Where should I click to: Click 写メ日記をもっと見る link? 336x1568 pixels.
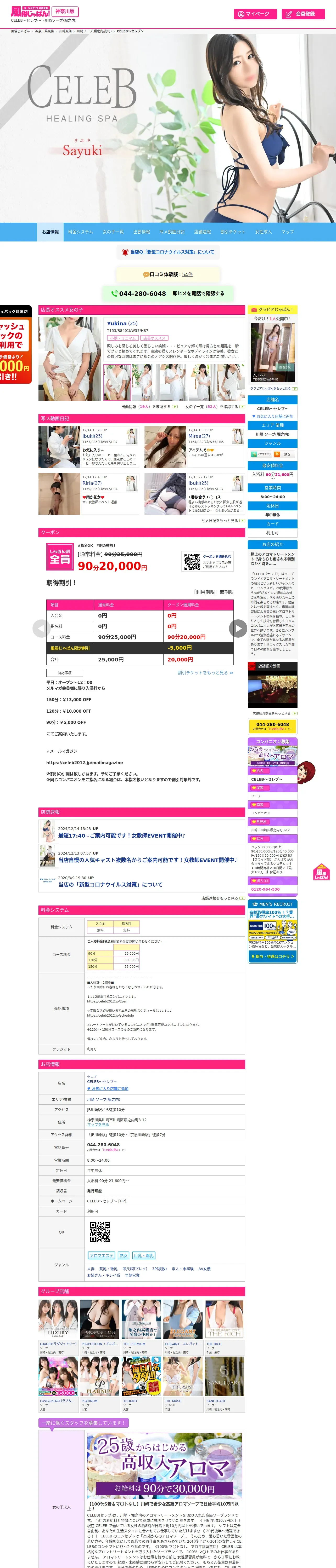click(x=223, y=520)
